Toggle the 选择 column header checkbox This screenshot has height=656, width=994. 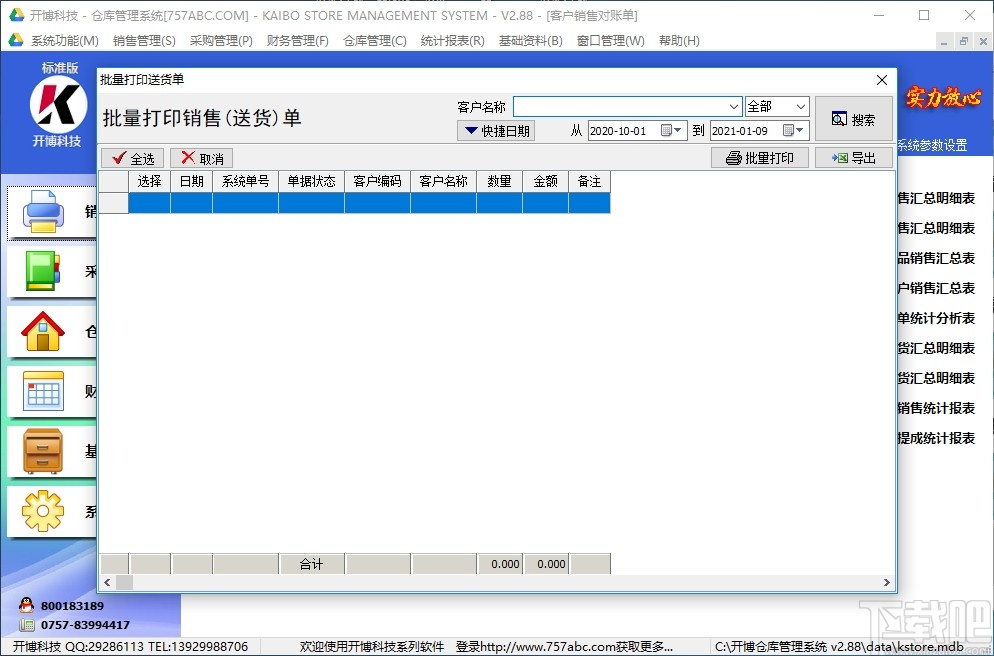[149, 181]
